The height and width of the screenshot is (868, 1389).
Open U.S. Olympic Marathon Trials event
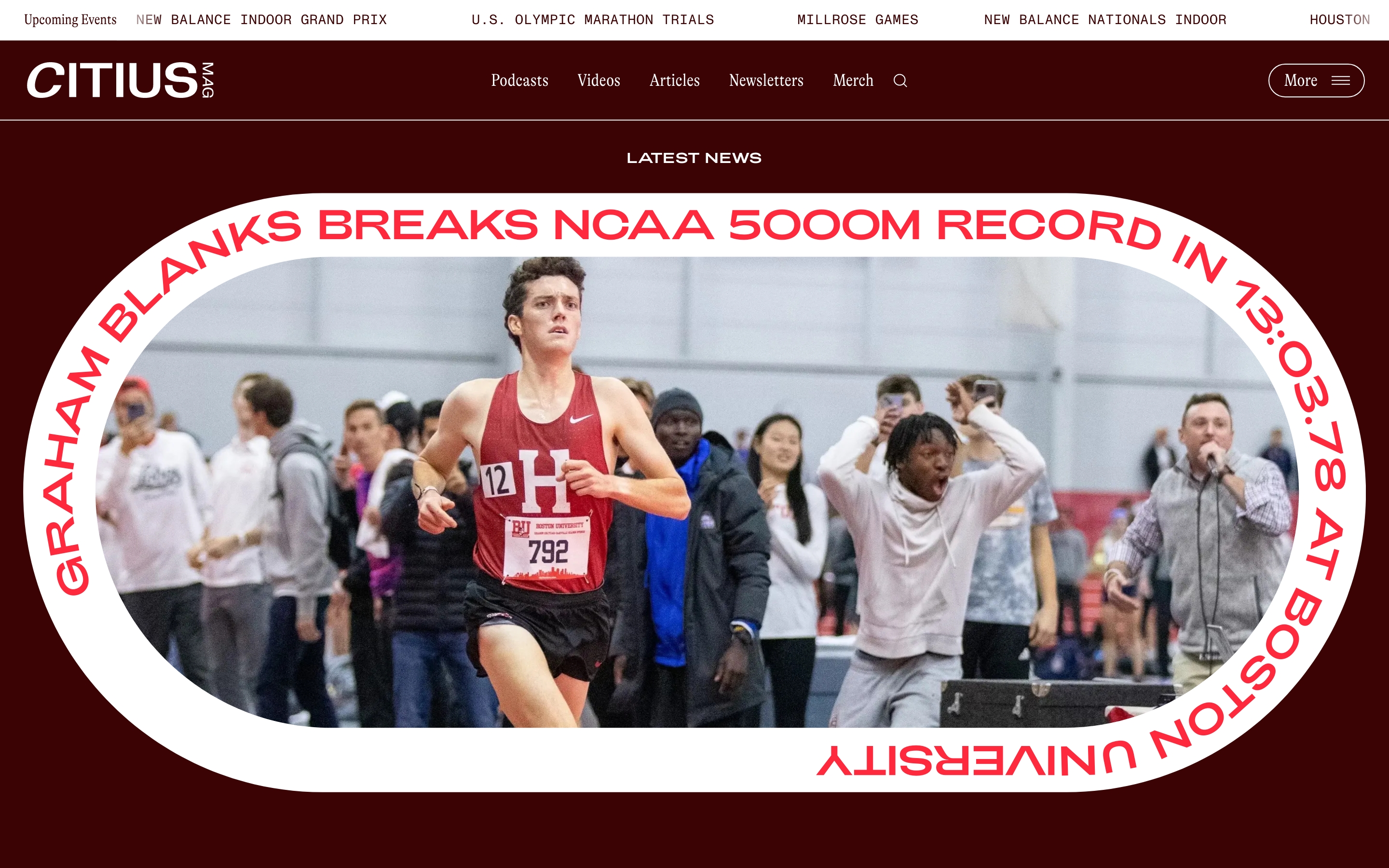click(x=592, y=19)
